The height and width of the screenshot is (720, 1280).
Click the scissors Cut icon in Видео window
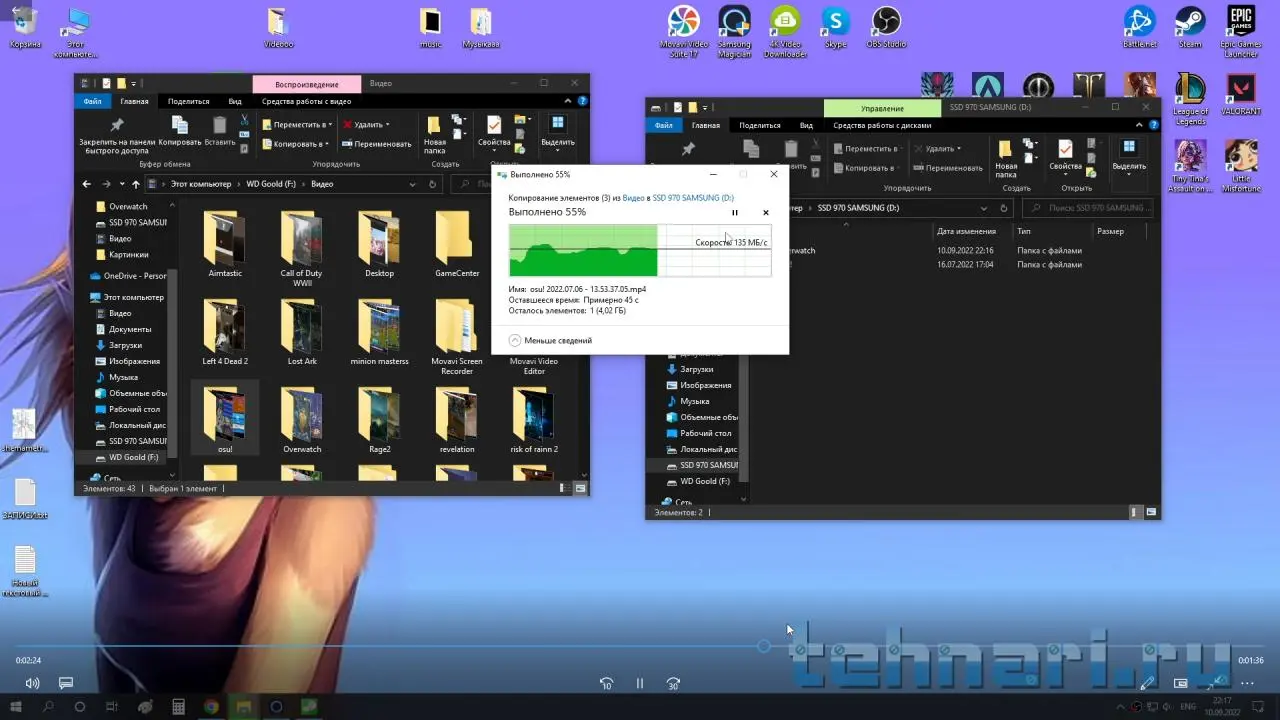point(244,120)
